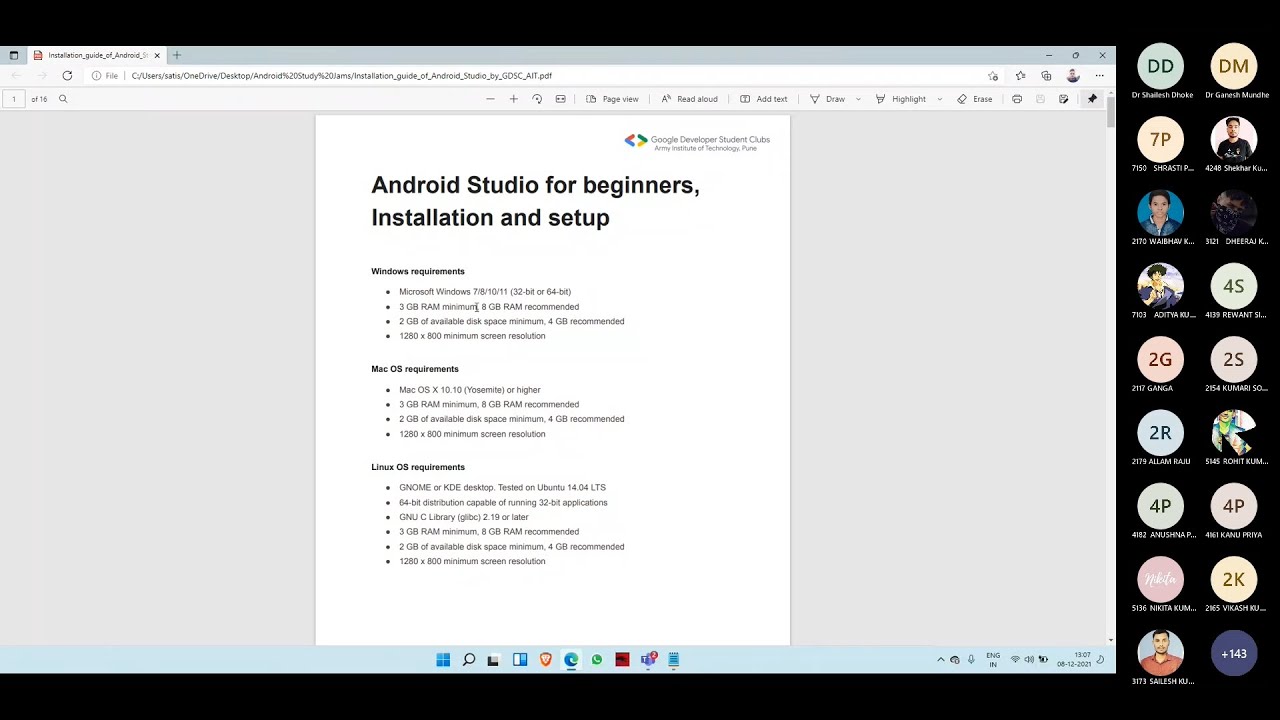
Task: Open Edge tab actions menu
Action: tap(14, 55)
